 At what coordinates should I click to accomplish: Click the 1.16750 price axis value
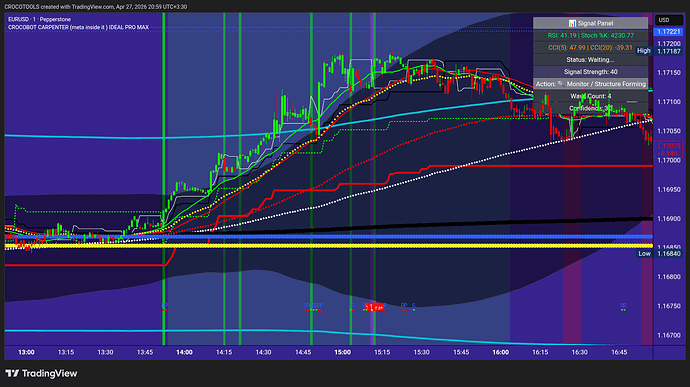coord(668,306)
